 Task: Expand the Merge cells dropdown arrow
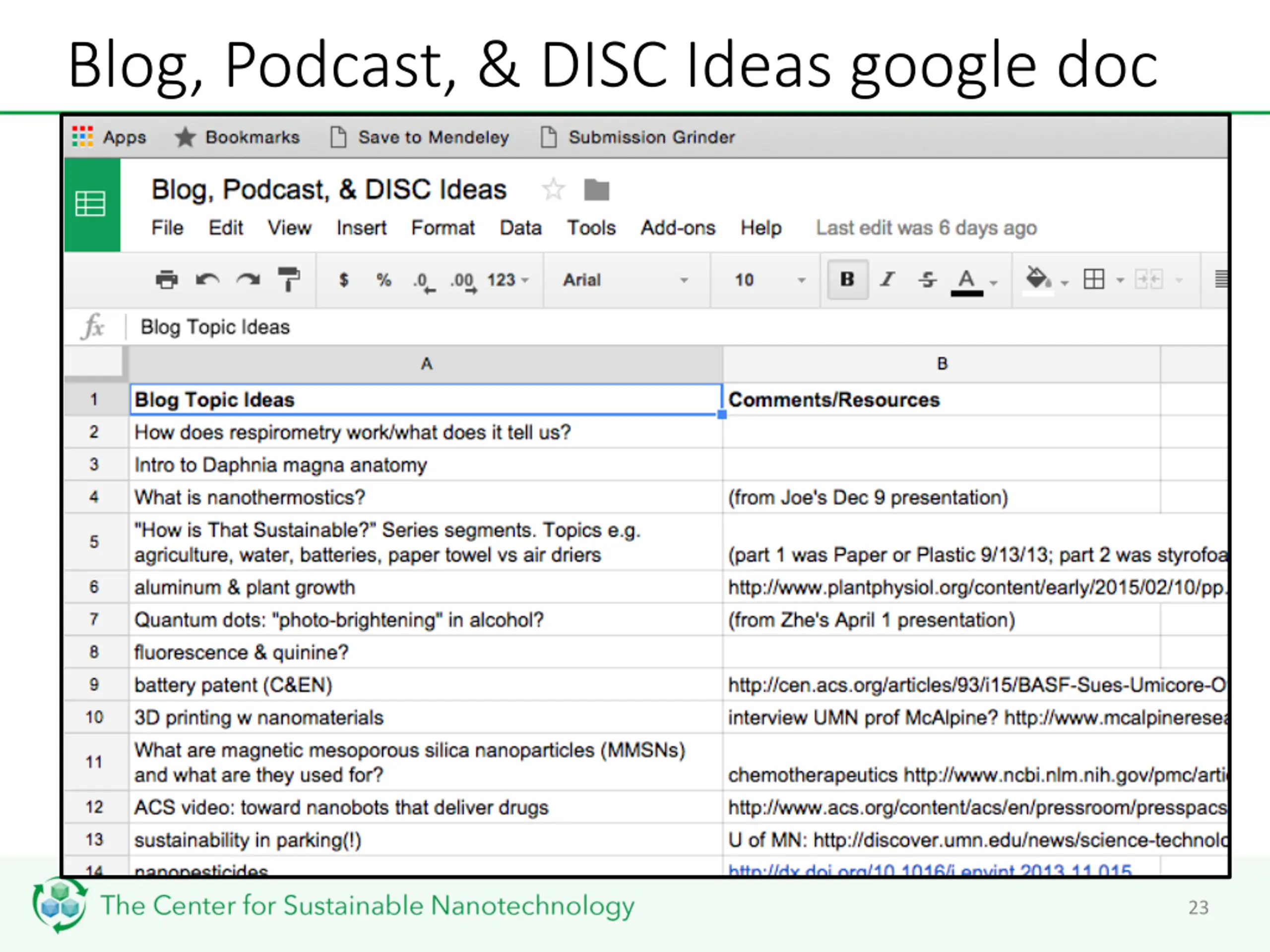pyautogui.click(x=1179, y=281)
